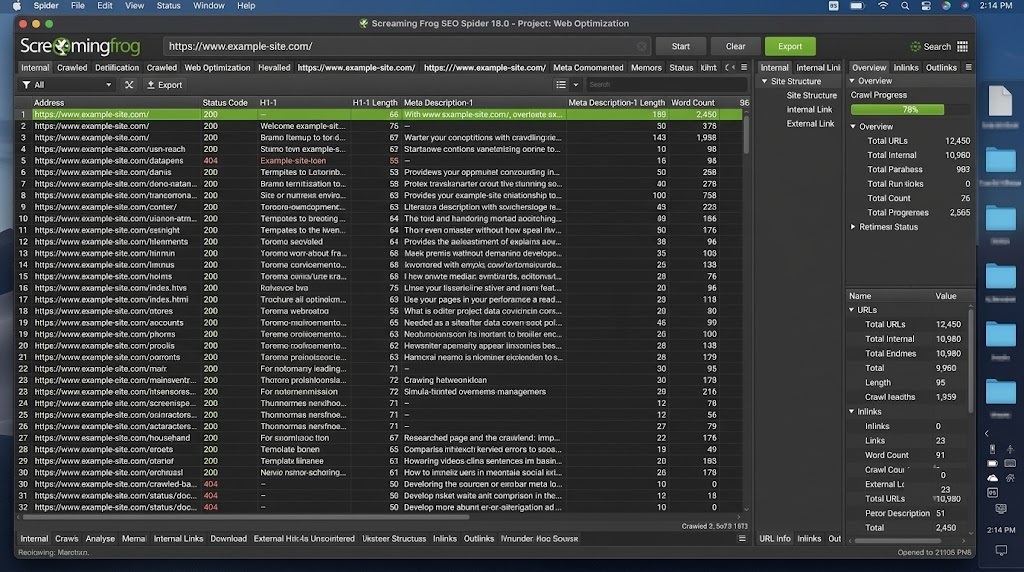This screenshot has height=572, width=1024.
Task: Click the Start crawl button
Action: pos(680,46)
